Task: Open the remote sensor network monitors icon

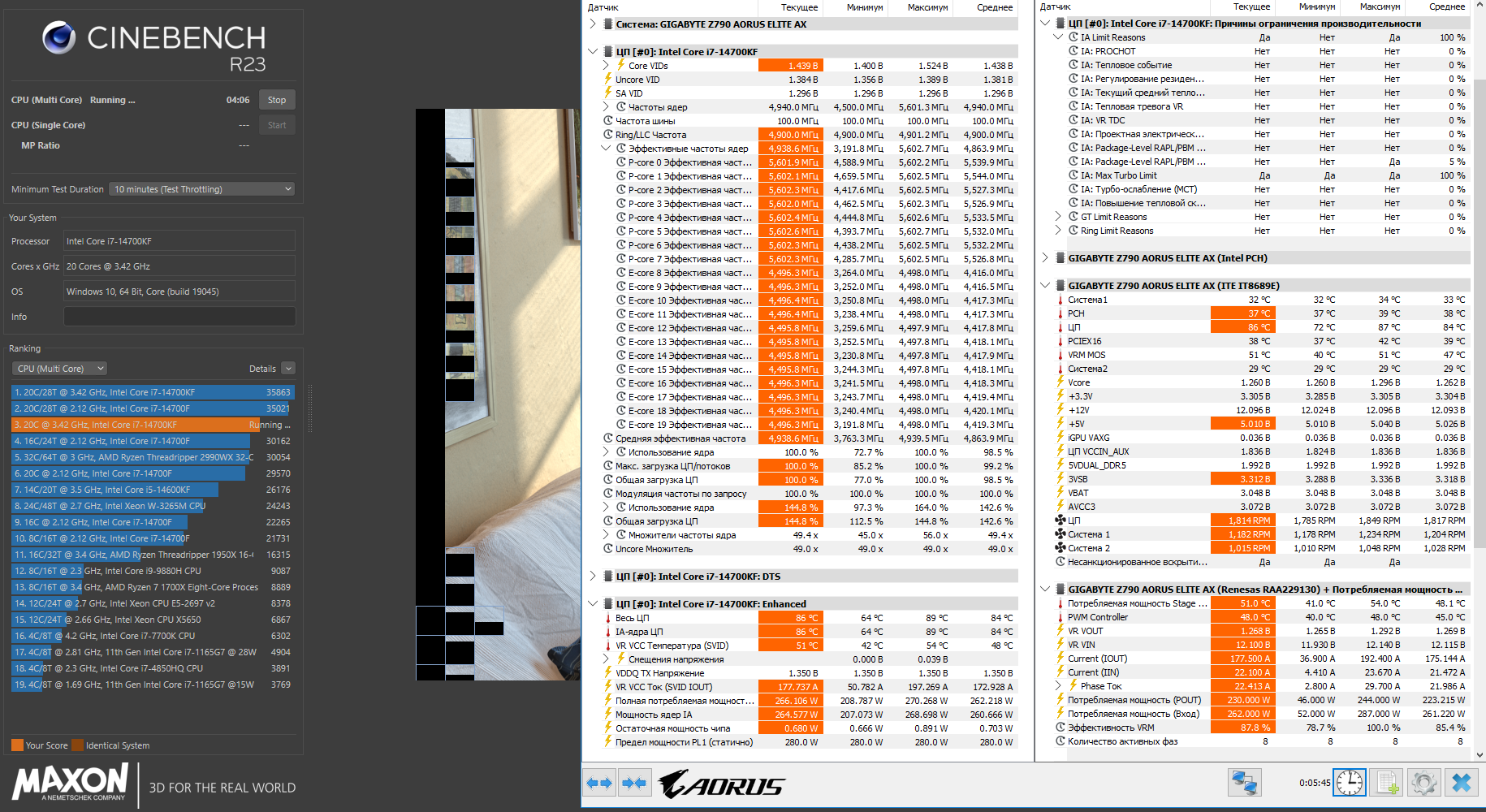Action: point(1244,783)
